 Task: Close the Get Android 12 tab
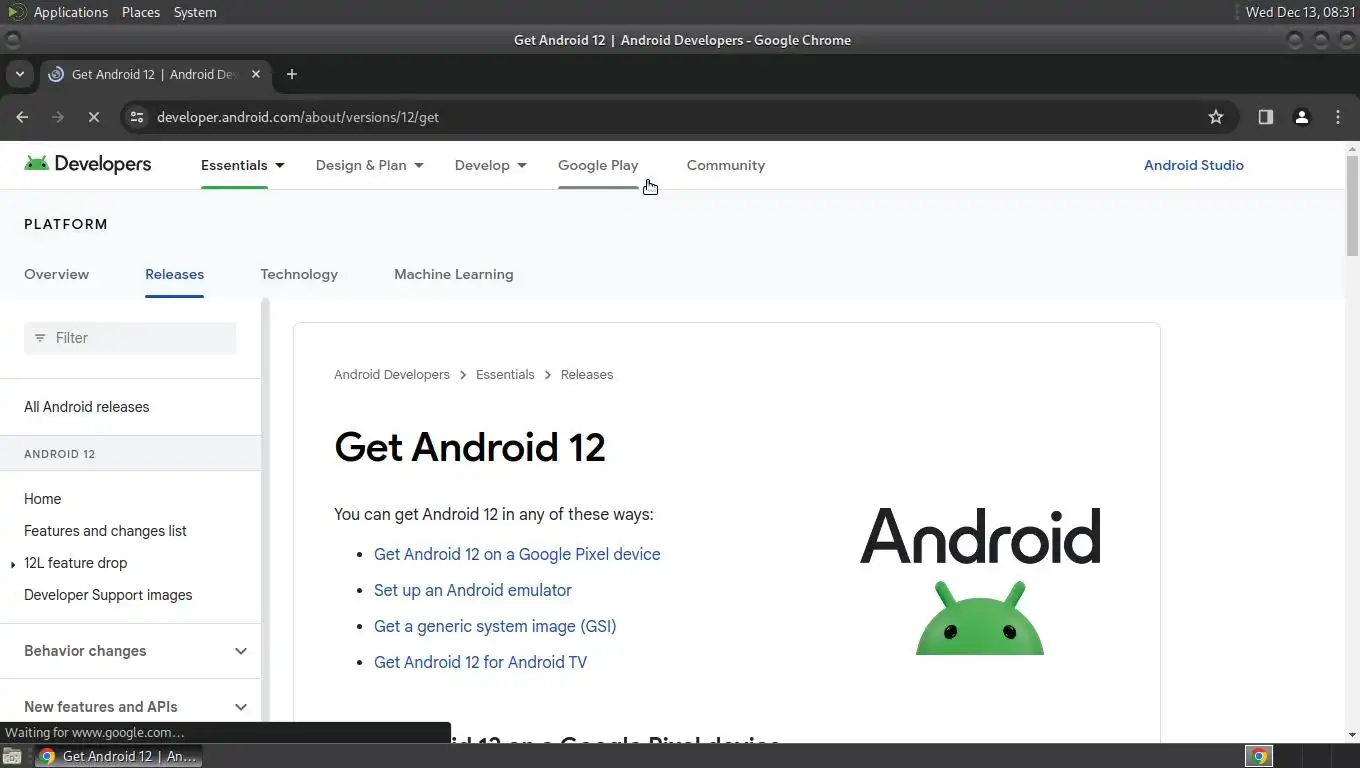coord(256,74)
